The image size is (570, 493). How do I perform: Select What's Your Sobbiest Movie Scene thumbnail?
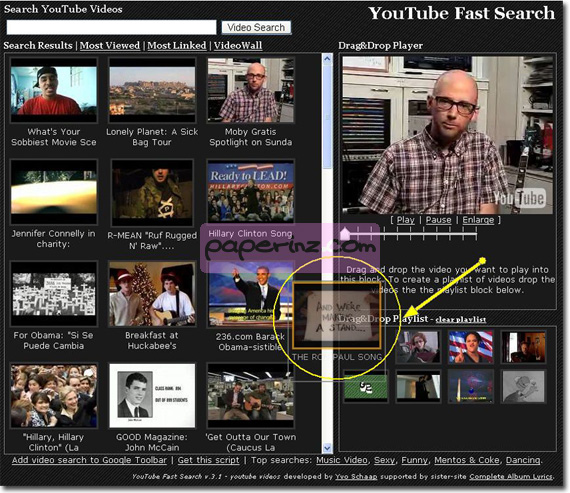click(x=54, y=90)
